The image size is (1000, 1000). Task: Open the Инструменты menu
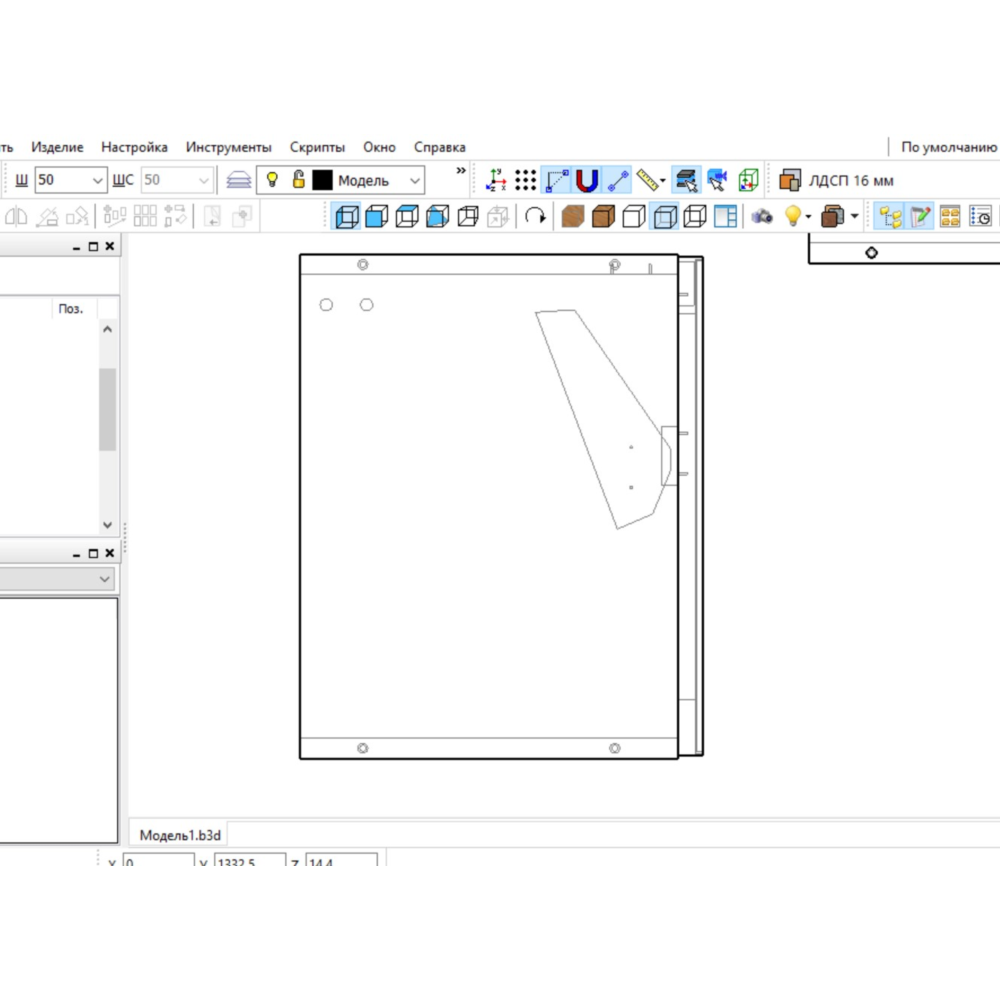[x=228, y=147]
